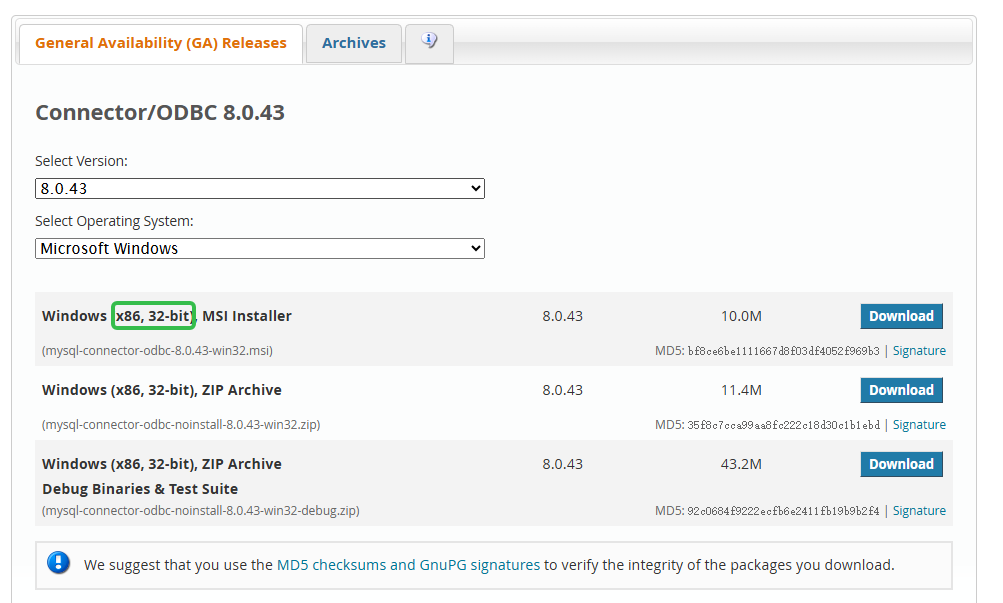Select General Availability (GA) Releases tab
This screenshot has width=1003, height=603.
(x=161, y=43)
